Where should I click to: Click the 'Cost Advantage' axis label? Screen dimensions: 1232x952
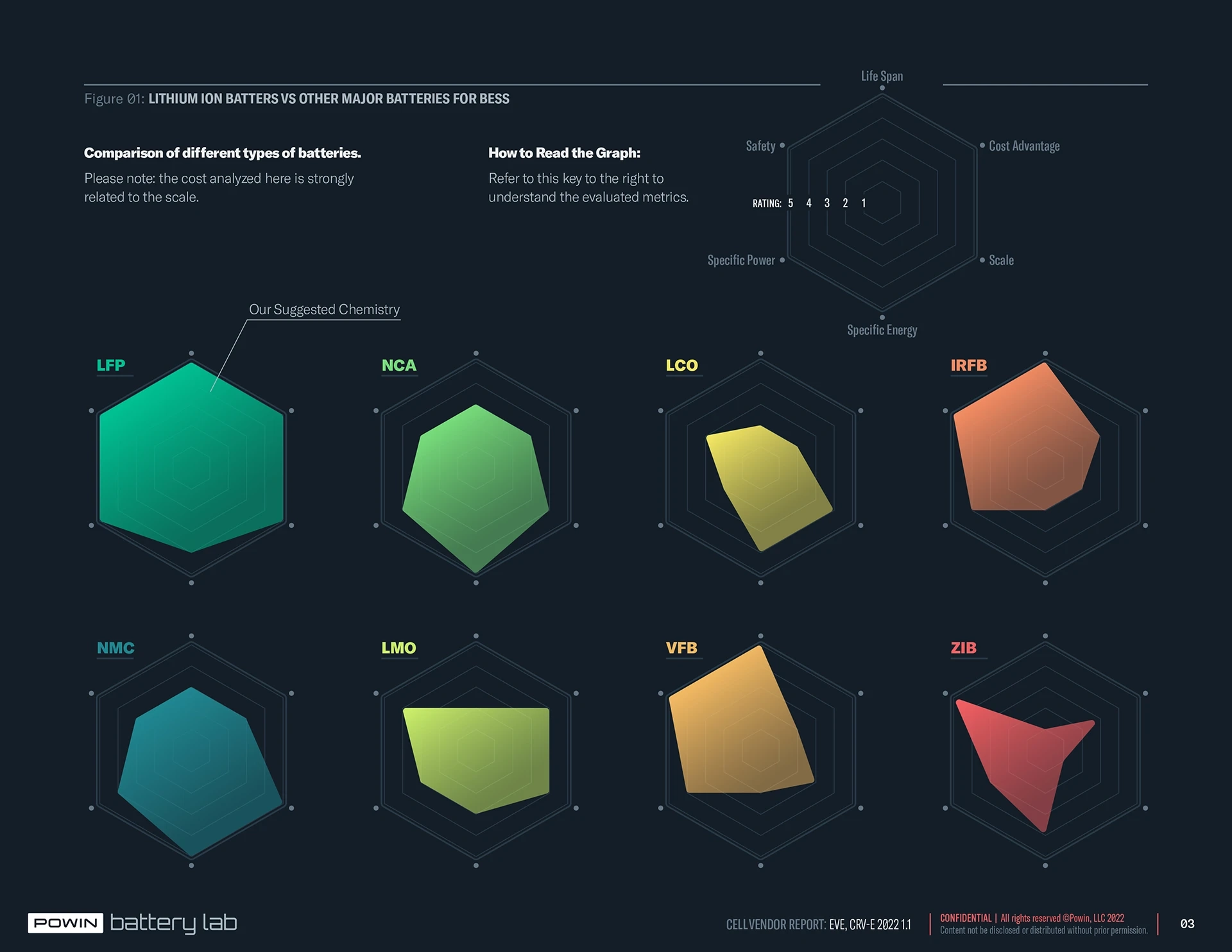coord(1024,146)
